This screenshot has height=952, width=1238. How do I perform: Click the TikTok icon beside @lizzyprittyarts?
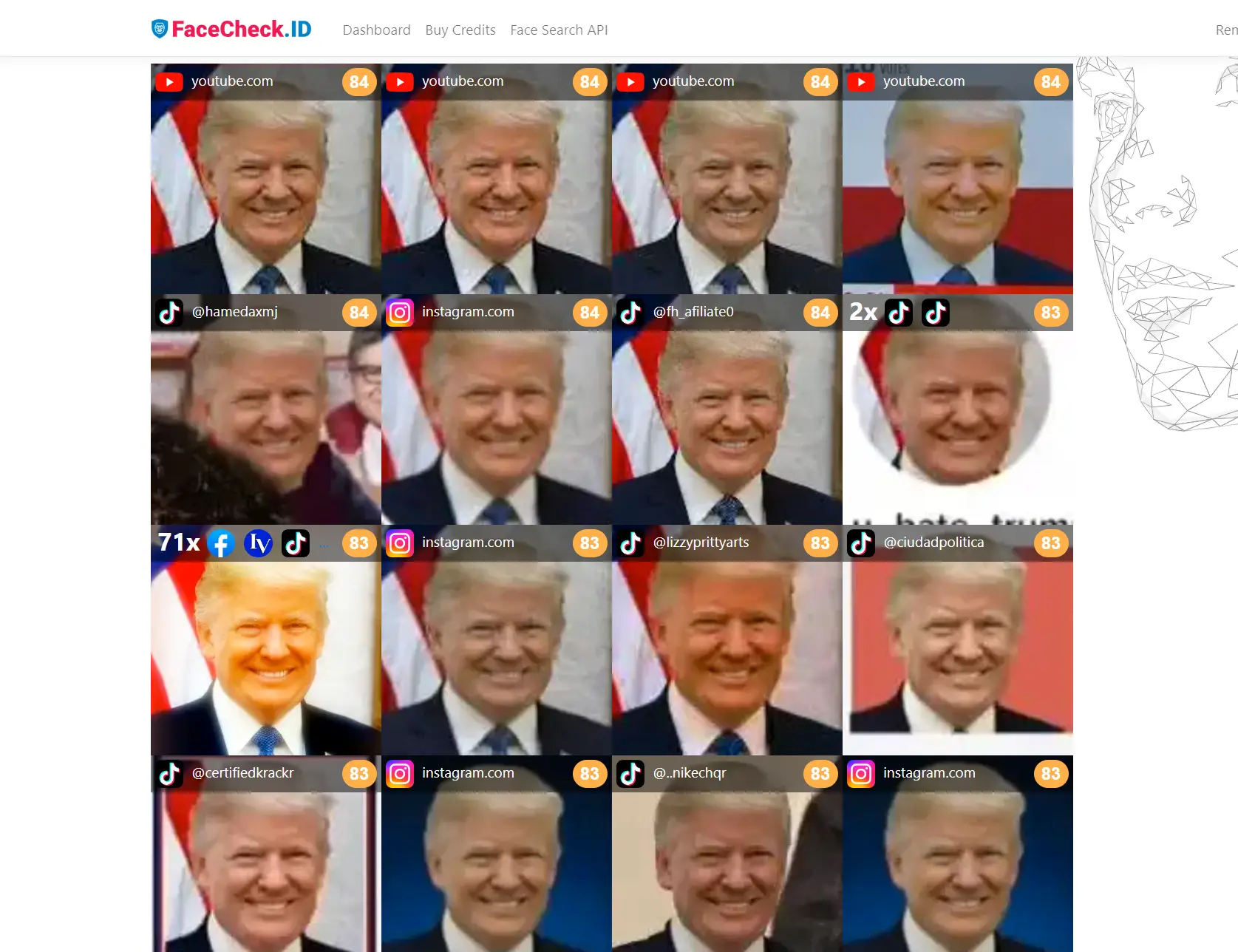630,543
